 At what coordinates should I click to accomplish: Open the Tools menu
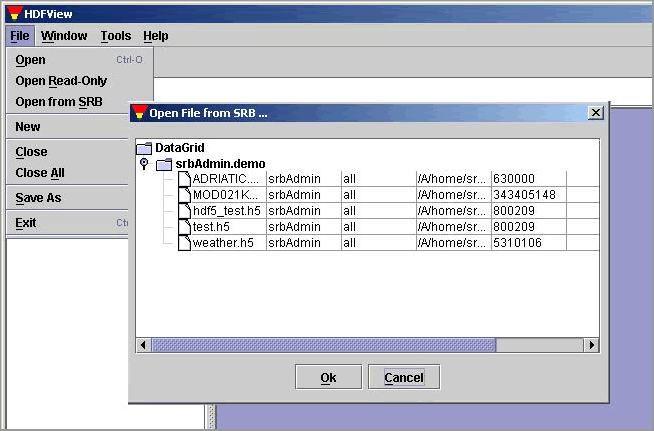point(116,36)
